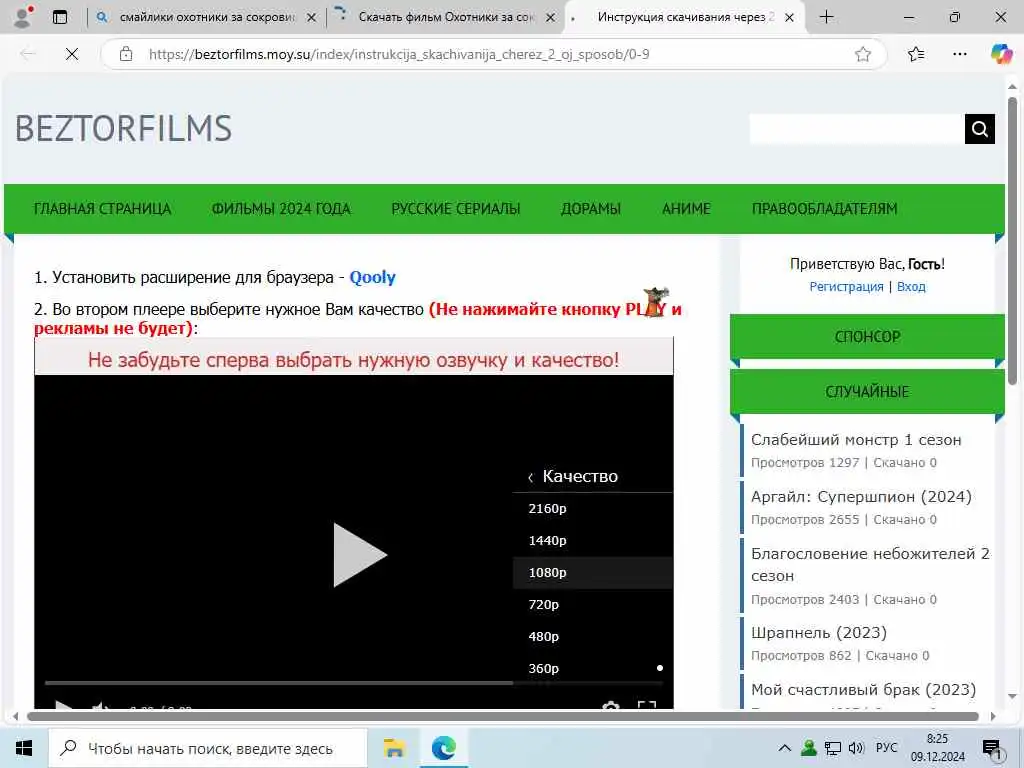Screen dimensions: 1024x768
Task: Open the Qooly extension link
Action: (x=372, y=278)
